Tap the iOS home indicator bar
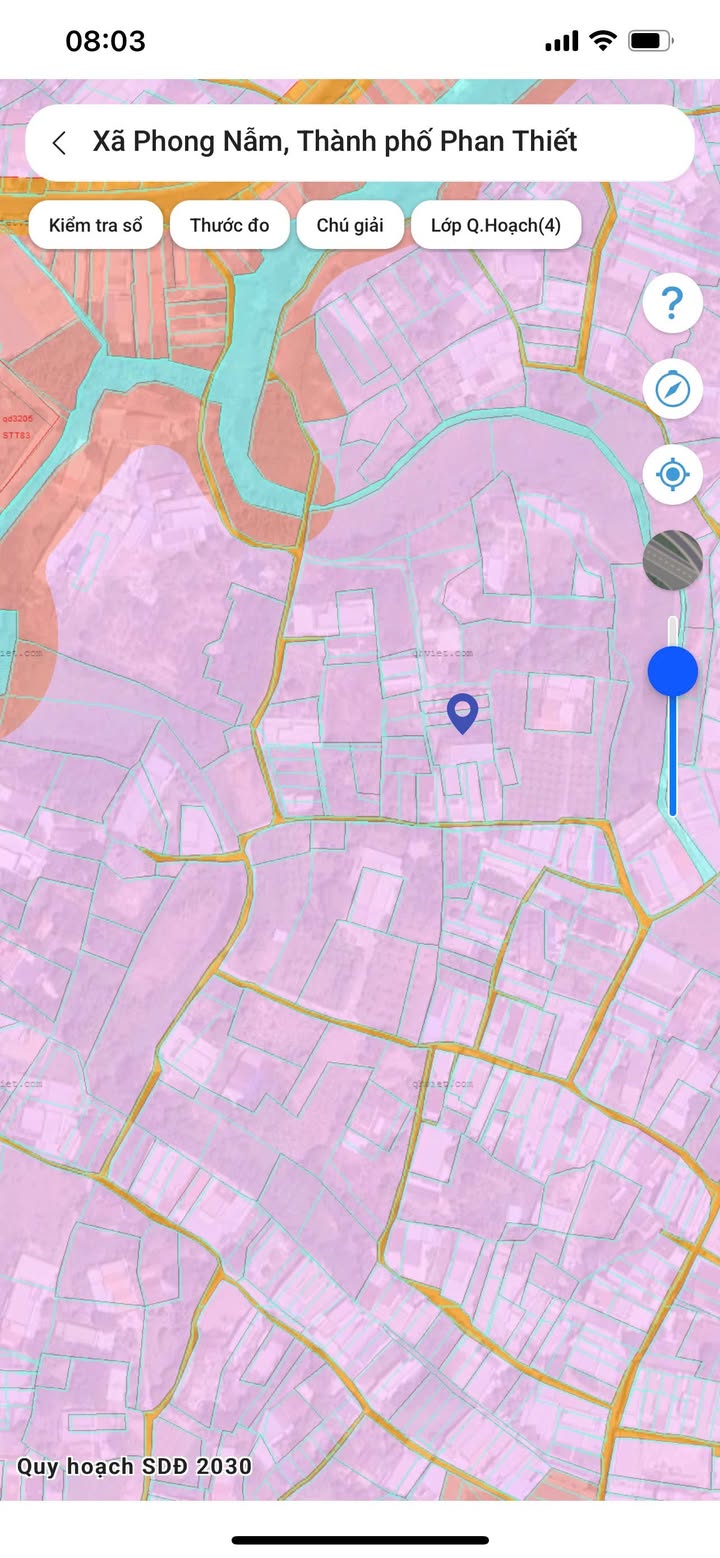 pyautogui.click(x=360, y=1540)
